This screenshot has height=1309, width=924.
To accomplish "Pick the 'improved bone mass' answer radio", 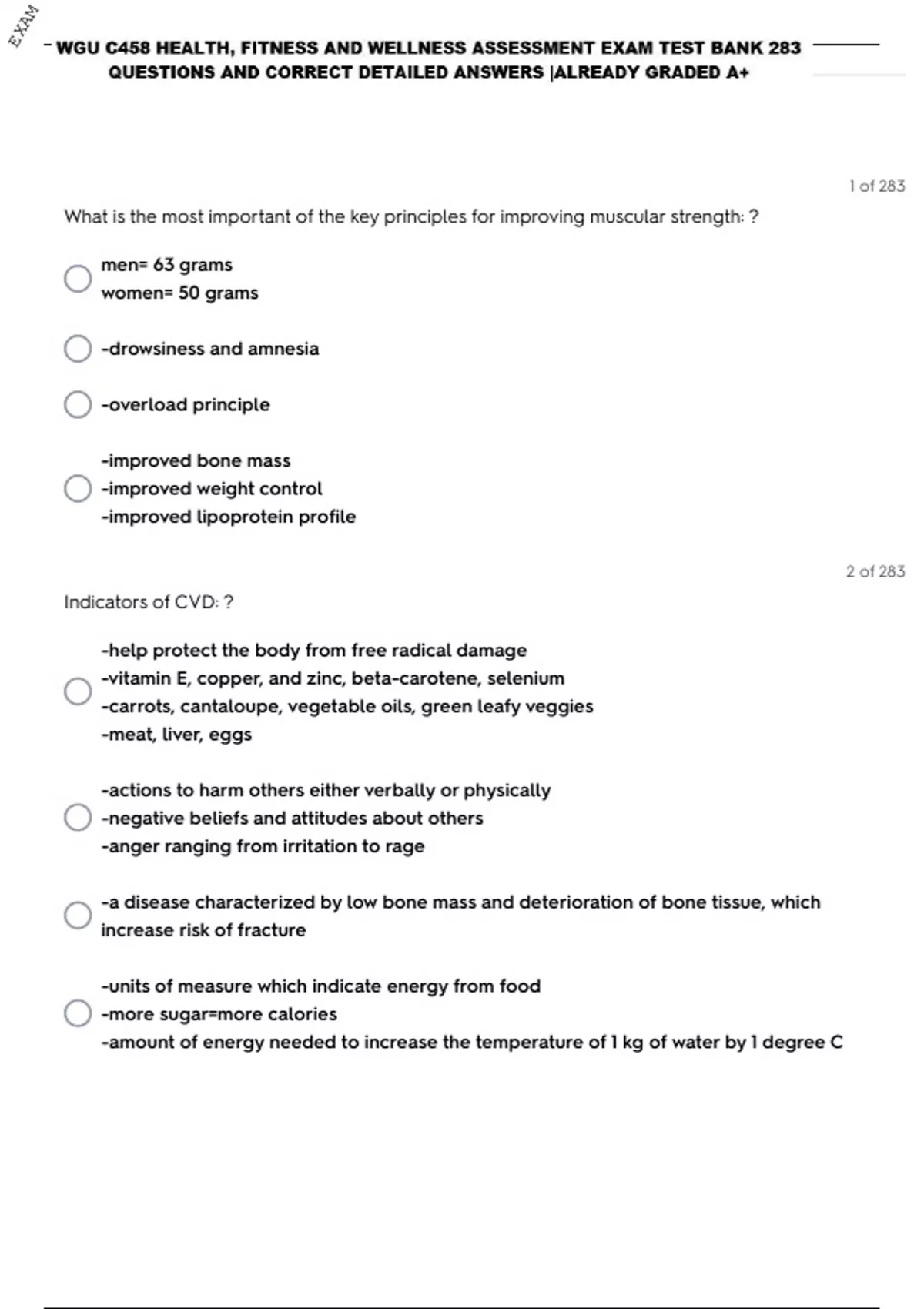I will (x=78, y=488).
